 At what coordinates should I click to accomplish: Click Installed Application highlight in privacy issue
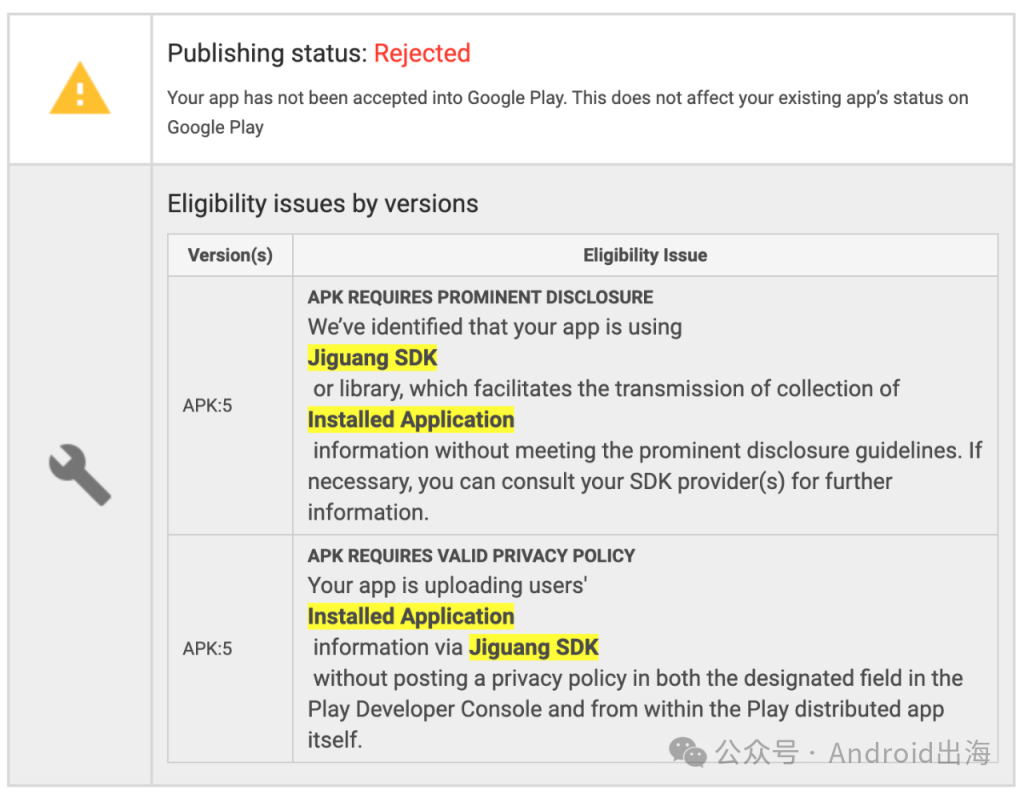[x=411, y=616]
